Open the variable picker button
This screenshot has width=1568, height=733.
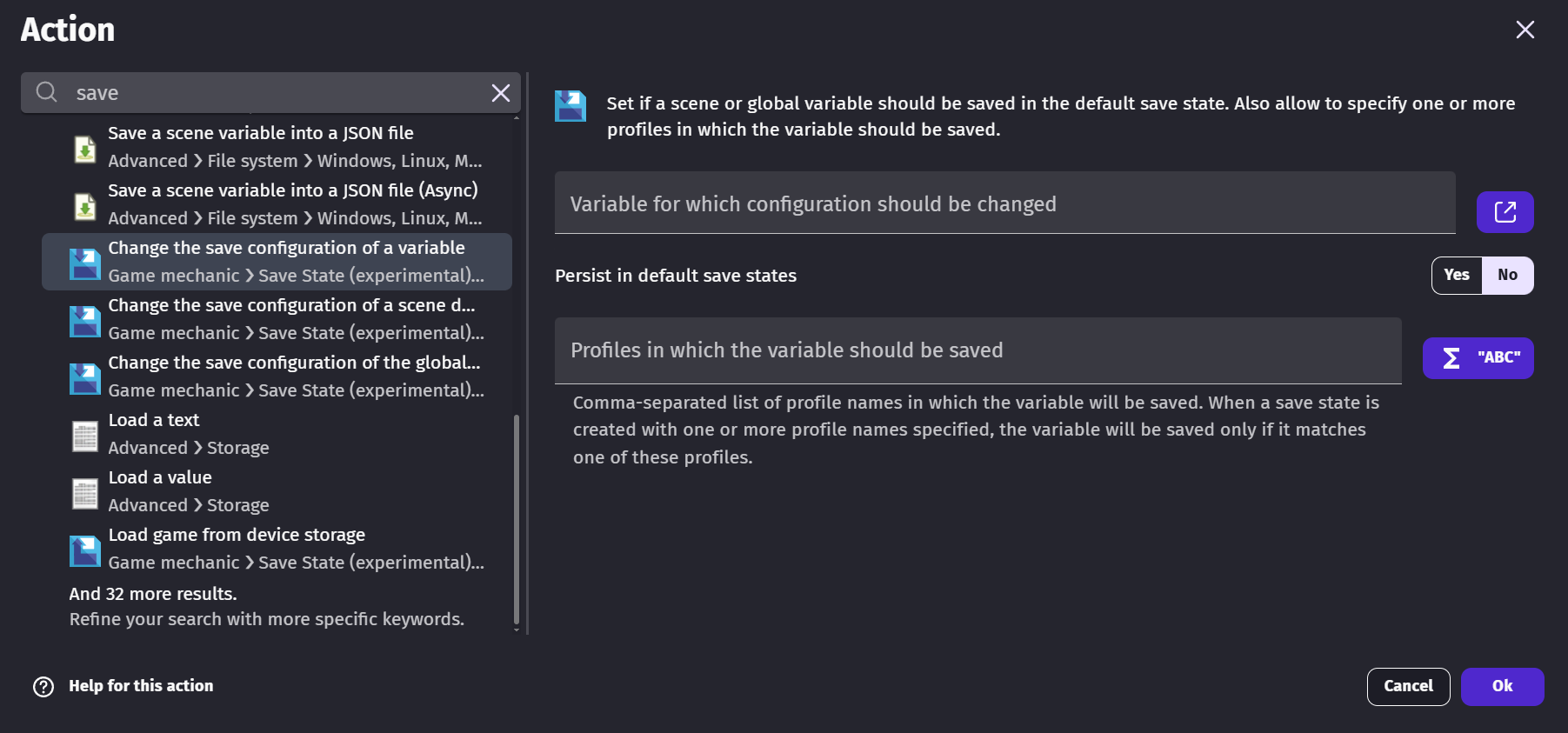pyautogui.click(x=1504, y=212)
